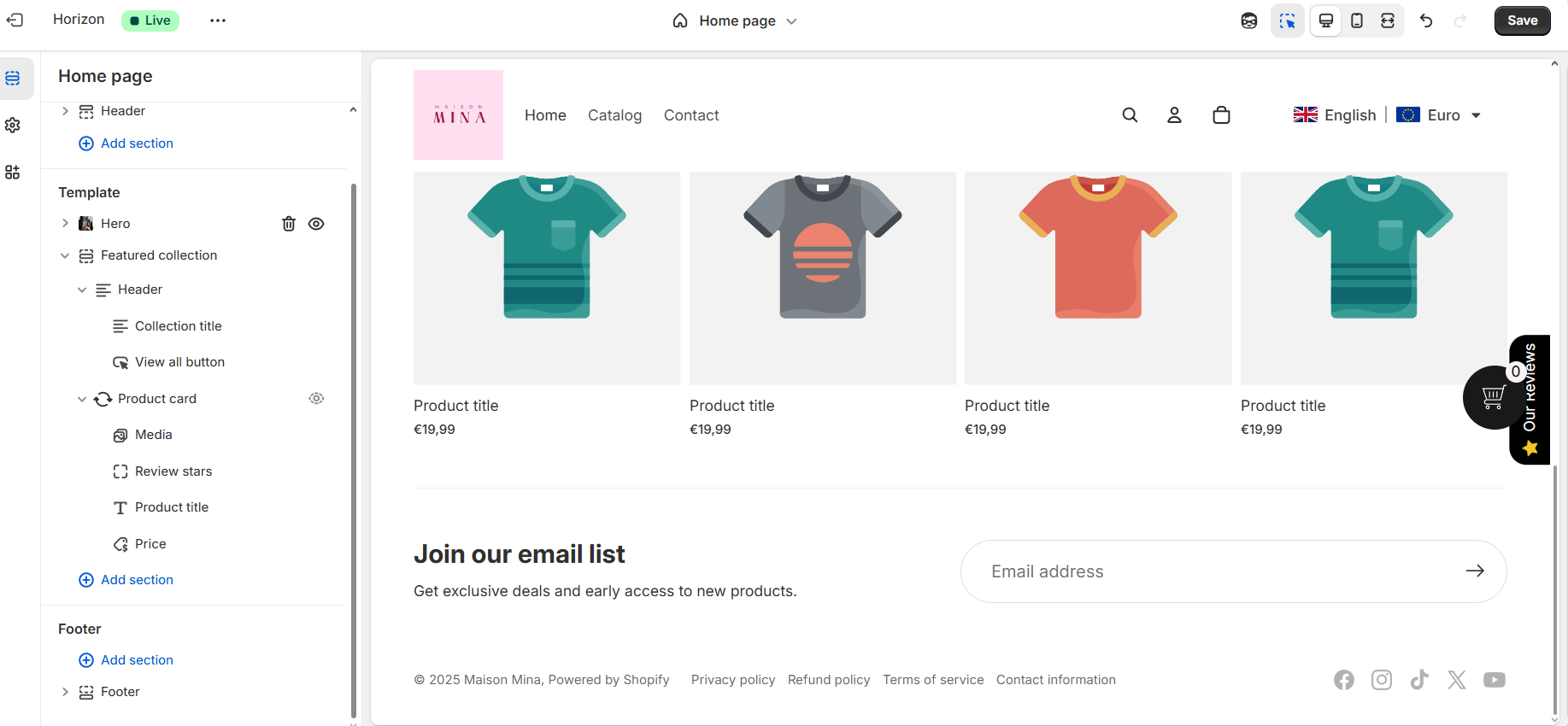Click the storefront search icon
The height and width of the screenshot is (726, 1568).
tap(1130, 115)
